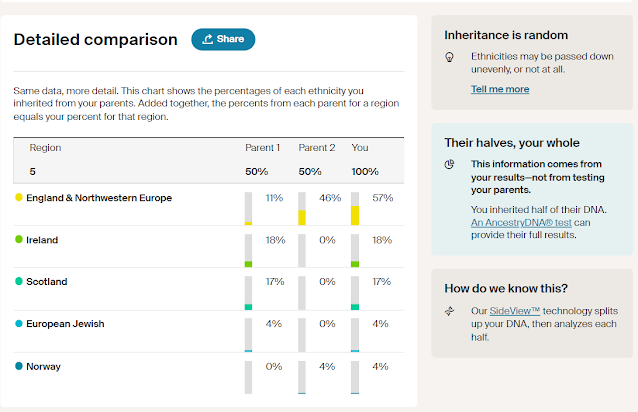Click the European Jewish color dot
The width and height of the screenshot is (638, 412).
19,324
